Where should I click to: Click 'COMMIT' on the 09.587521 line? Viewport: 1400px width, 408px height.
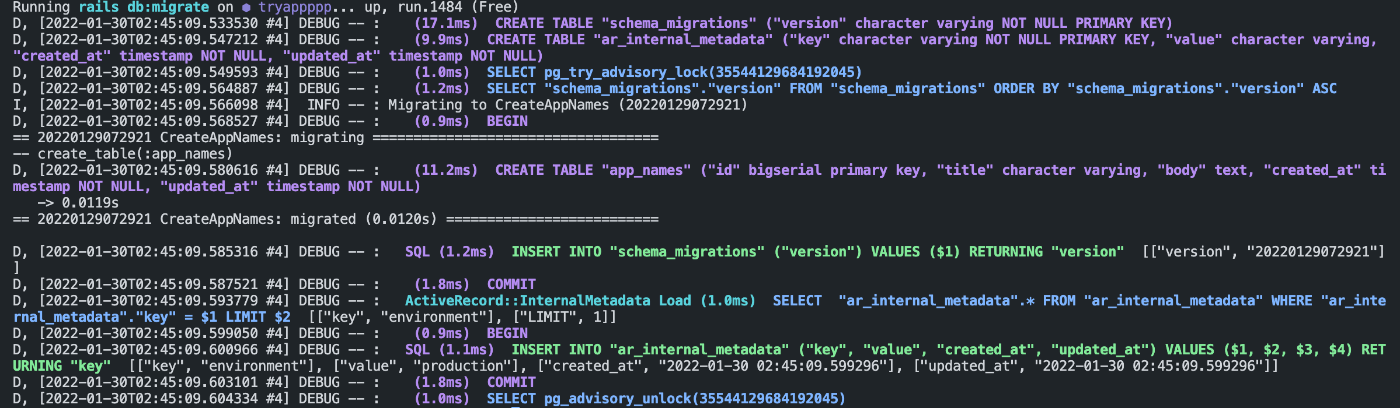[x=511, y=282]
